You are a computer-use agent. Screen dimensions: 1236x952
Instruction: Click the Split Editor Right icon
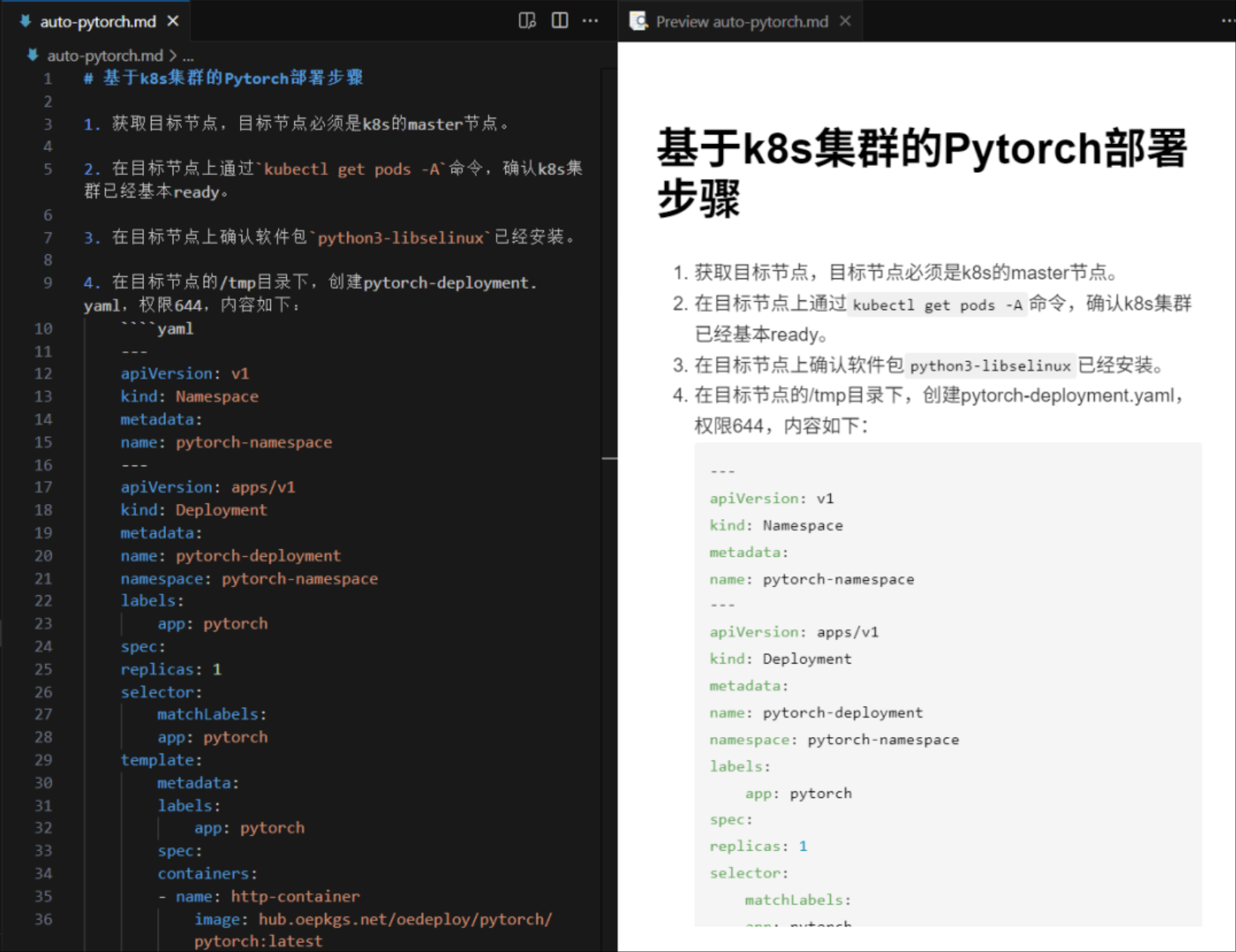tap(559, 20)
